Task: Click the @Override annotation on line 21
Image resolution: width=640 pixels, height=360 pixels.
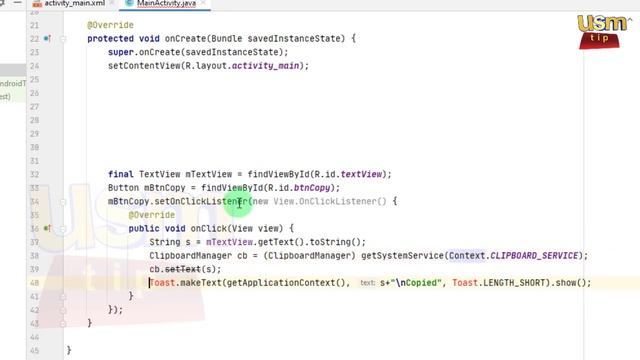Action: coord(110,25)
